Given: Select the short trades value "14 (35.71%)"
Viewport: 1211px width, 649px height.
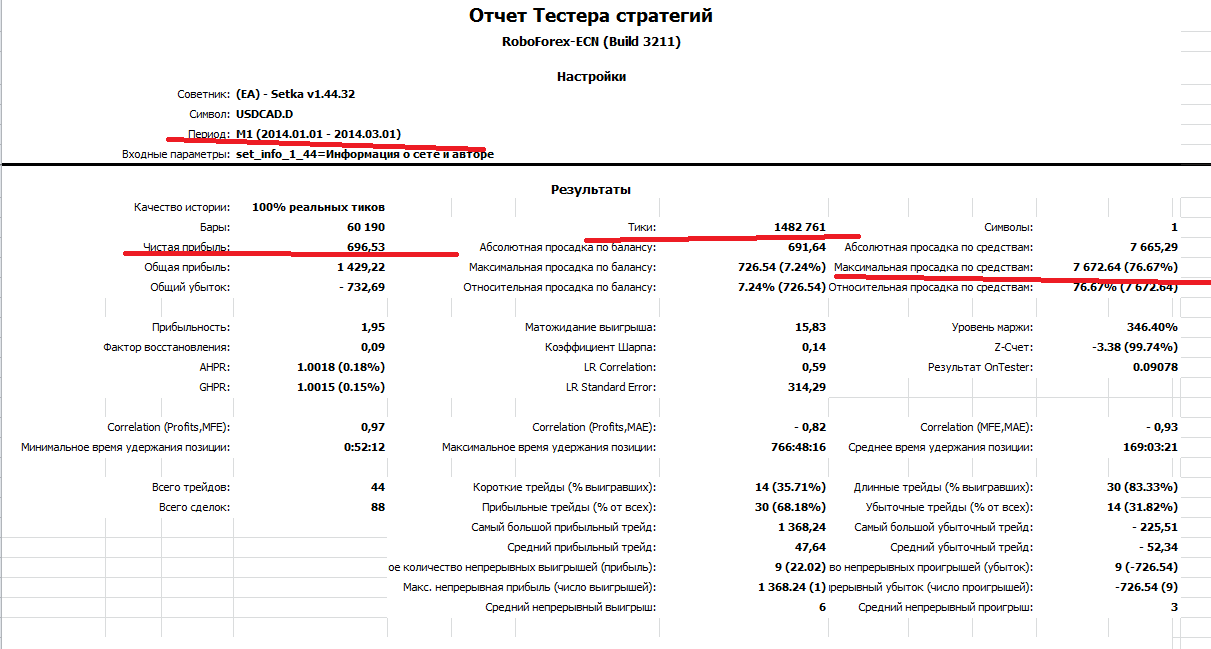Looking at the screenshot, I should tap(790, 487).
